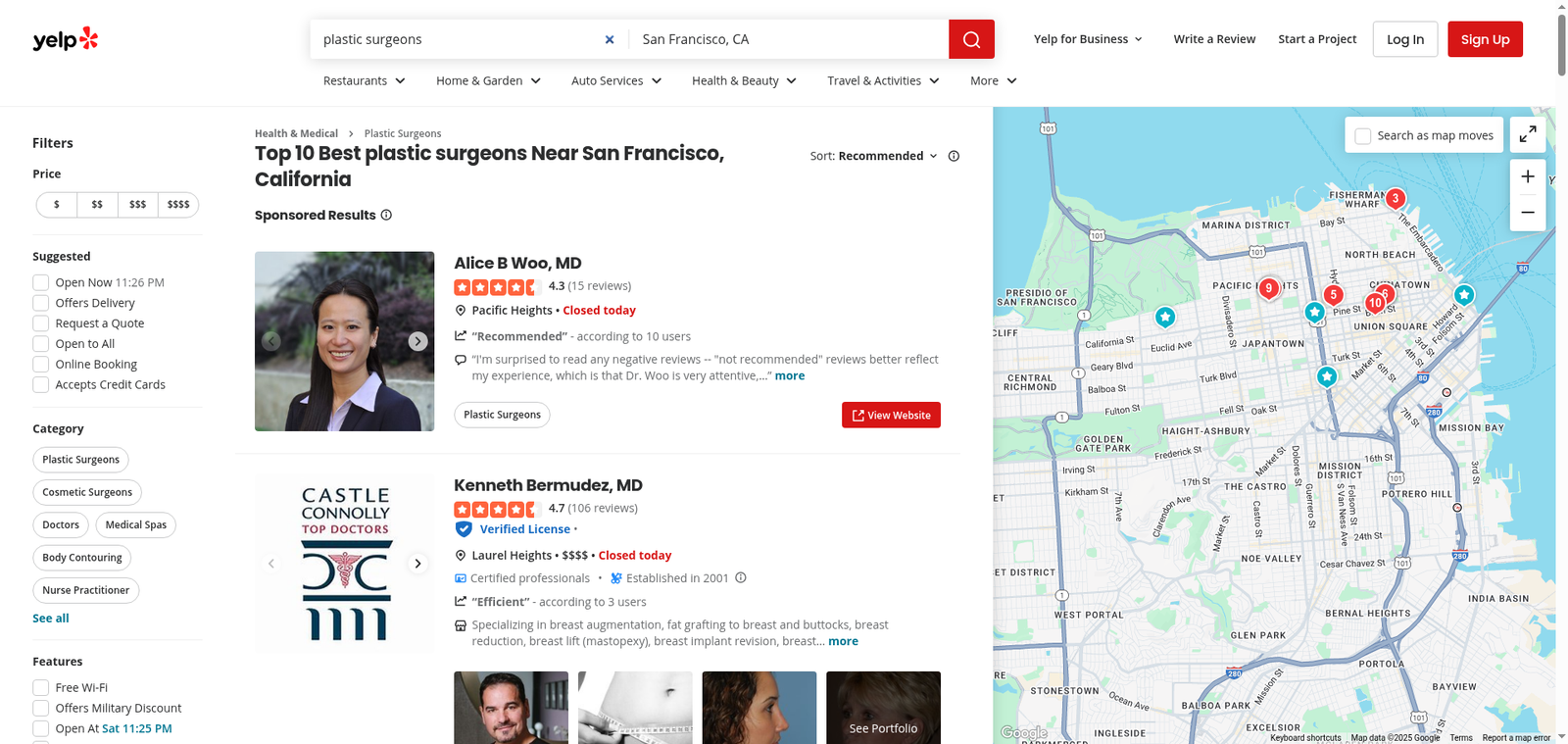Select Medical Spas category chip
Screen dimensions: 1568x744
(x=136, y=525)
